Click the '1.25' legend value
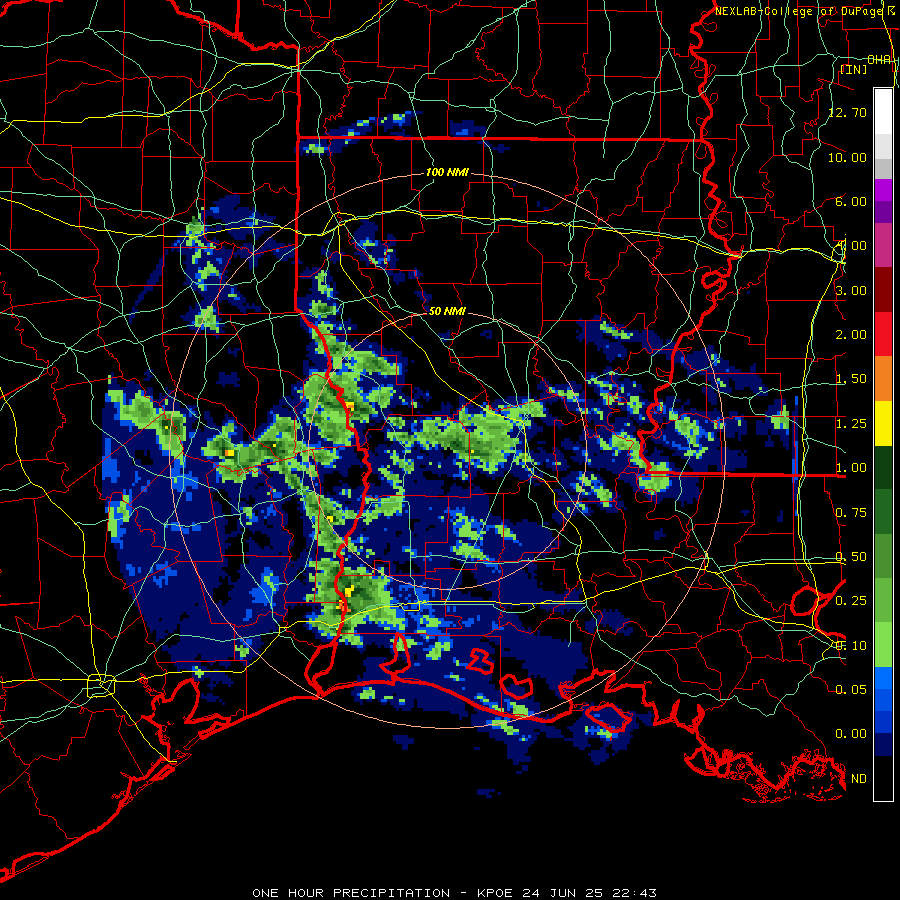This screenshot has width=900, height=900. click(851, 424)
